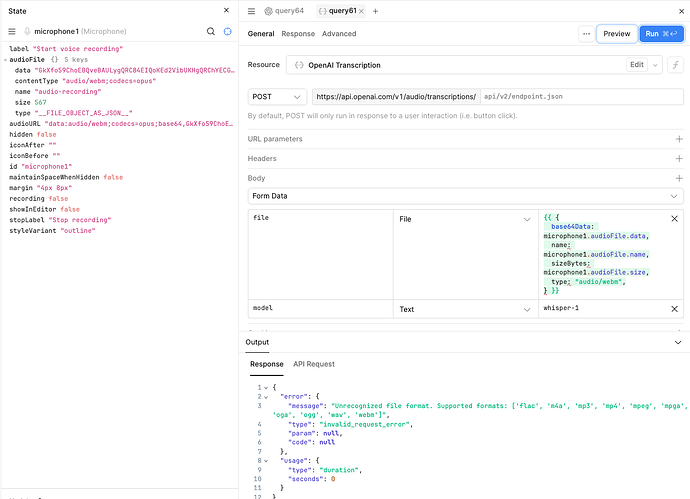Select the recording false state row

[x=39, y=198]
